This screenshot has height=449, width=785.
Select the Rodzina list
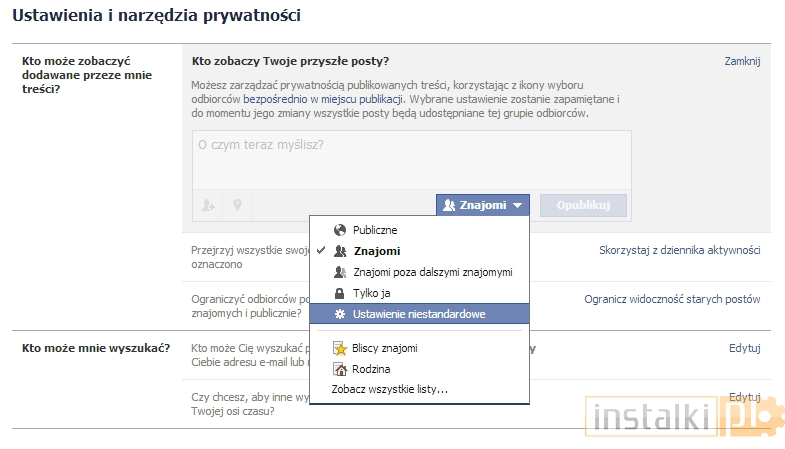pos(420,369)
